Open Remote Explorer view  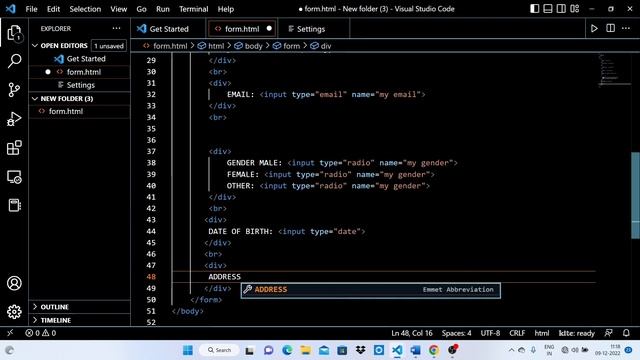[14, 177]
